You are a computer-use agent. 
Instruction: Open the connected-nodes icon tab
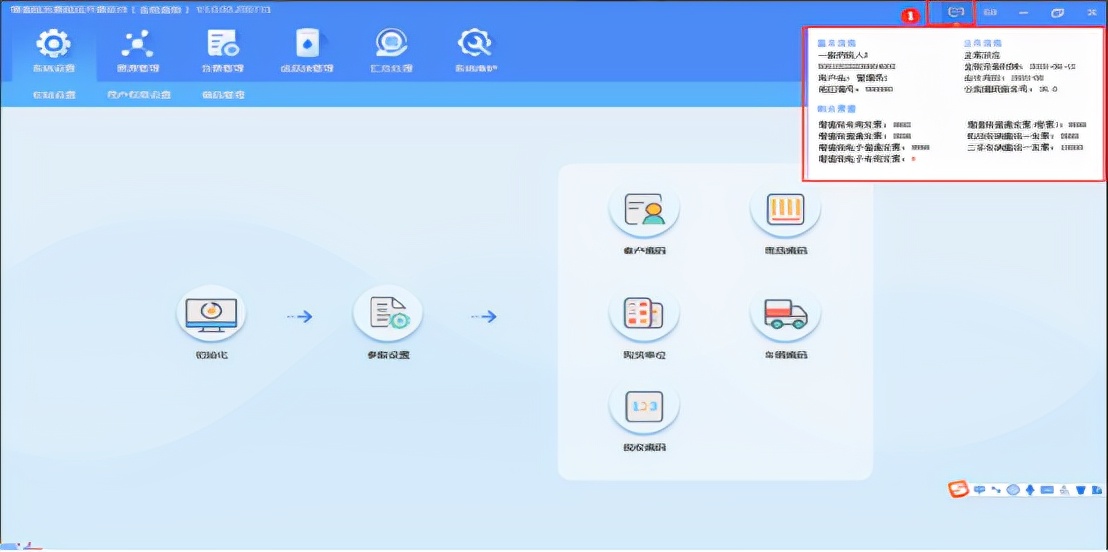[x=137, y=52]
